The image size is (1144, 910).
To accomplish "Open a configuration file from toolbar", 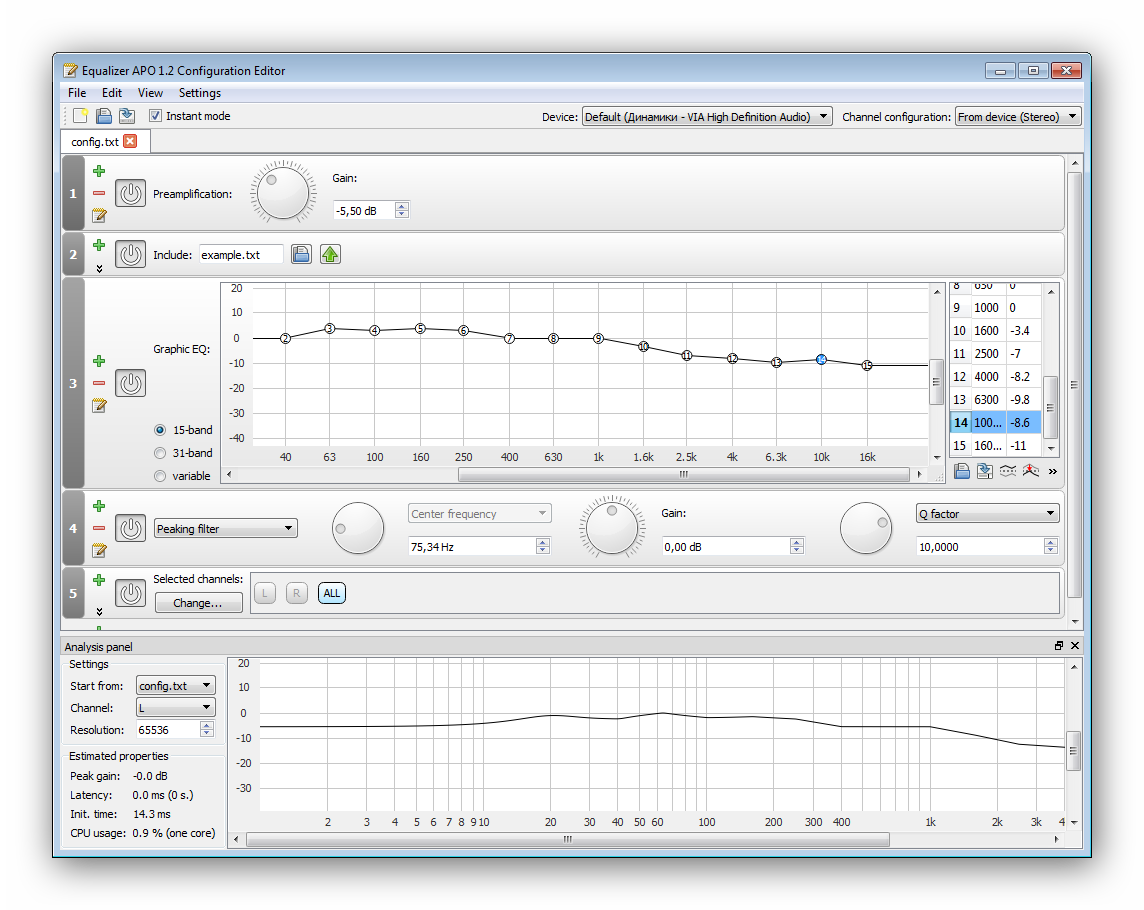I will 104,115.
